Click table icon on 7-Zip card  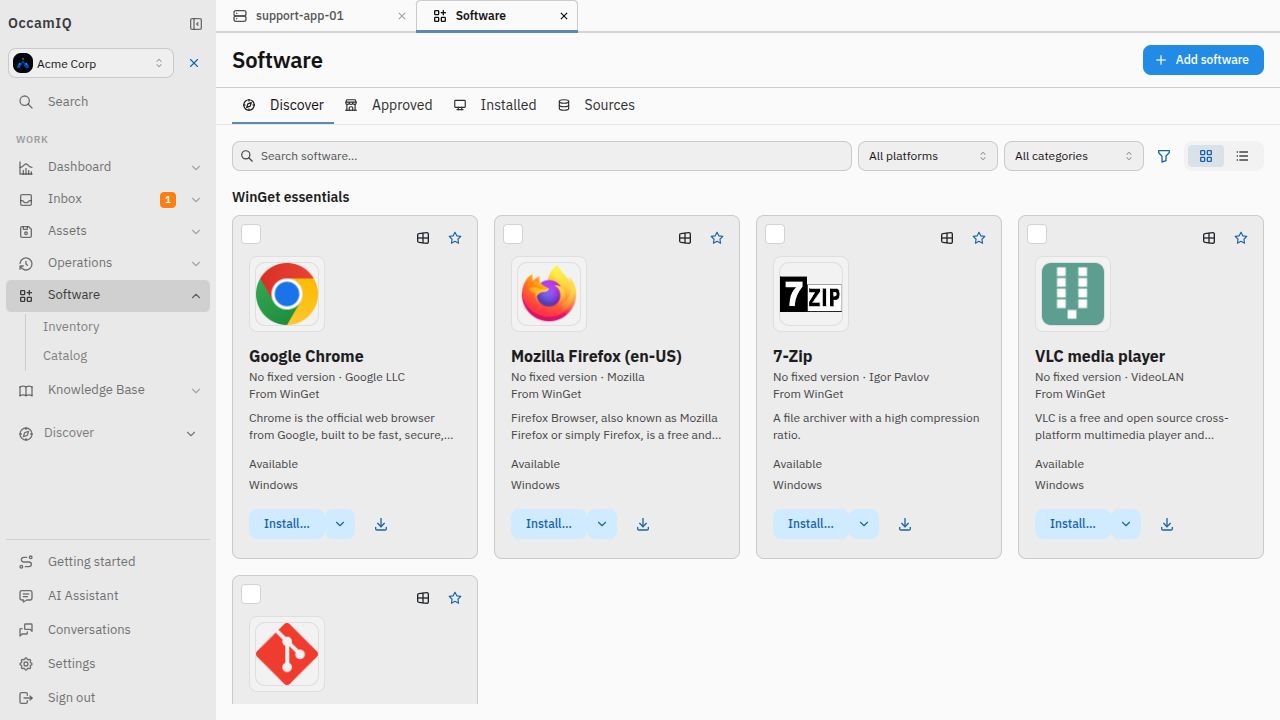tap(947, 238)
